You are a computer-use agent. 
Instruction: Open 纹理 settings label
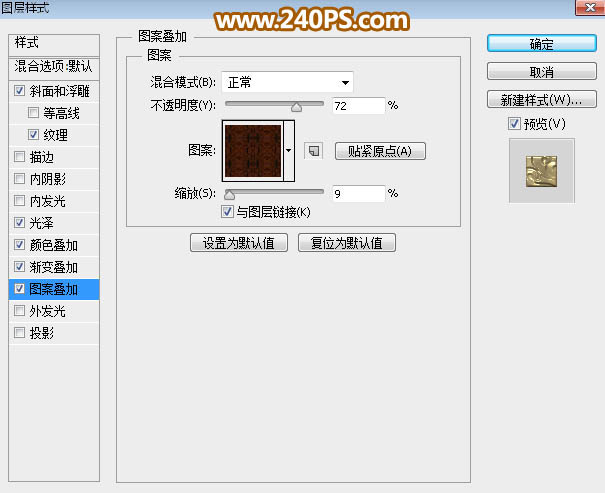pyautogui.click(x=56, y=135)
